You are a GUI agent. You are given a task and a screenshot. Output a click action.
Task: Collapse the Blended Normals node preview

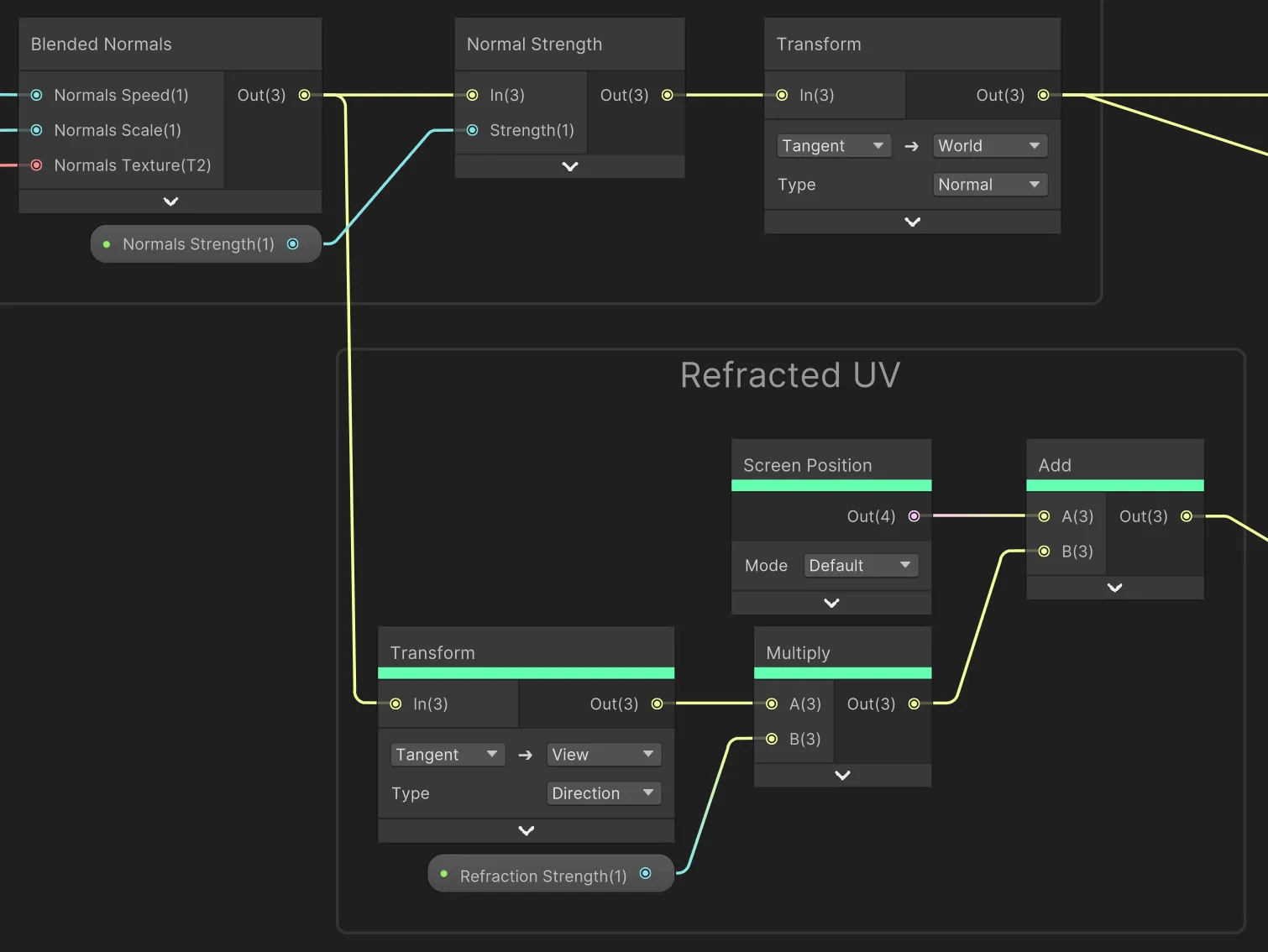170,201
